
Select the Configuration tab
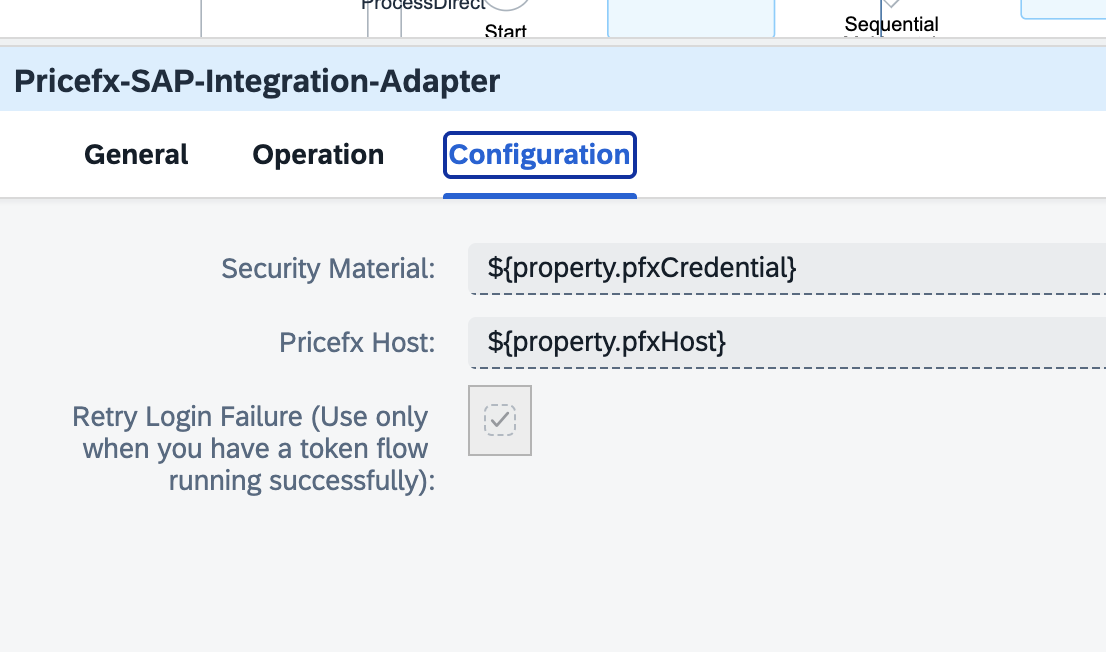(x=540, y=155)
